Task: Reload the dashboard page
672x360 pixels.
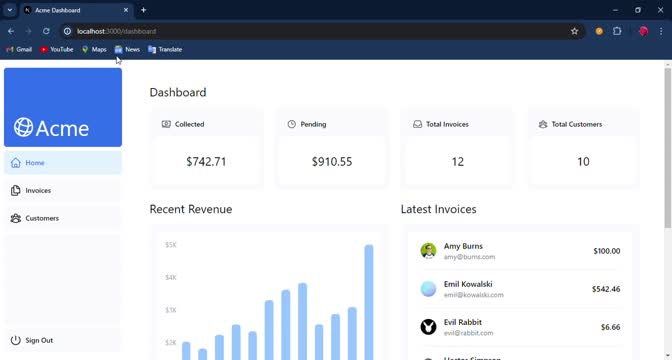Action: 46,31
